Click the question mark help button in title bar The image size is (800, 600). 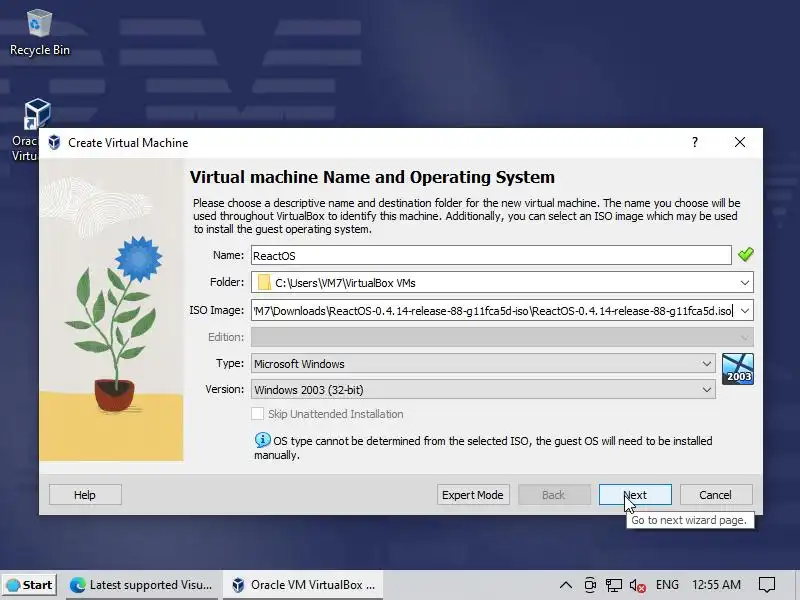(694, 142)
